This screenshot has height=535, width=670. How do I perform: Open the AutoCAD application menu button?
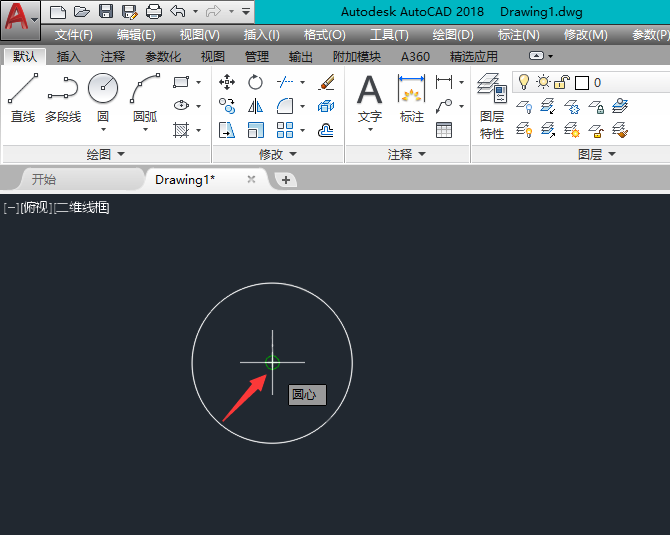point(21,20)
